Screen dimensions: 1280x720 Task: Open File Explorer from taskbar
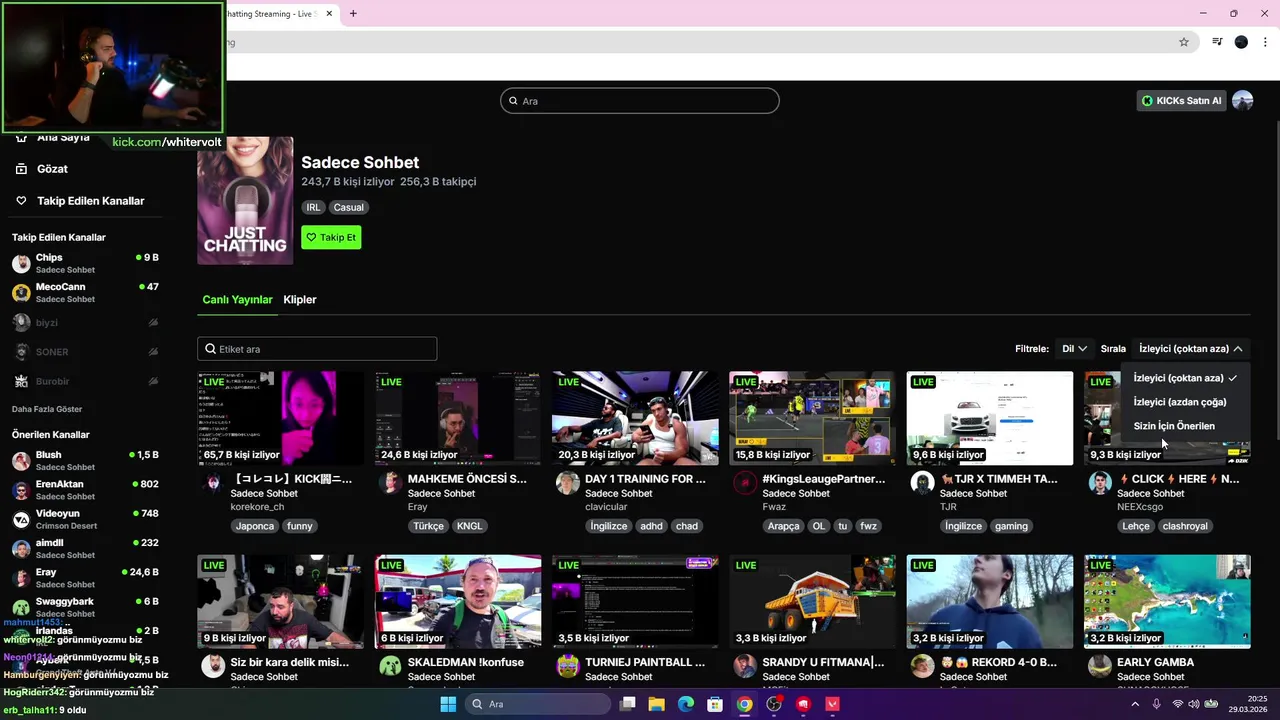point(657,704)
